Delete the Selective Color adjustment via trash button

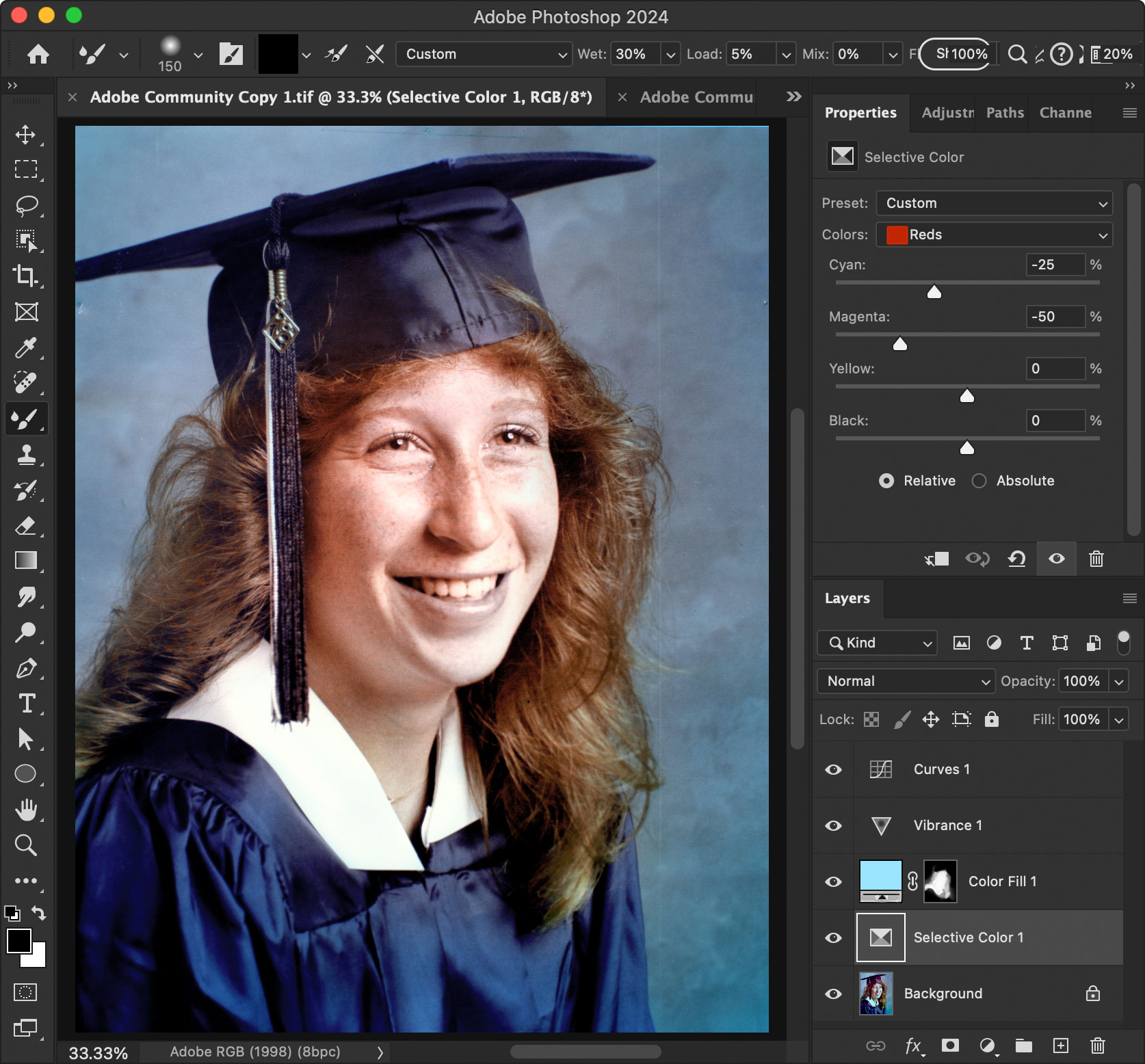(x=1096, y=559)
